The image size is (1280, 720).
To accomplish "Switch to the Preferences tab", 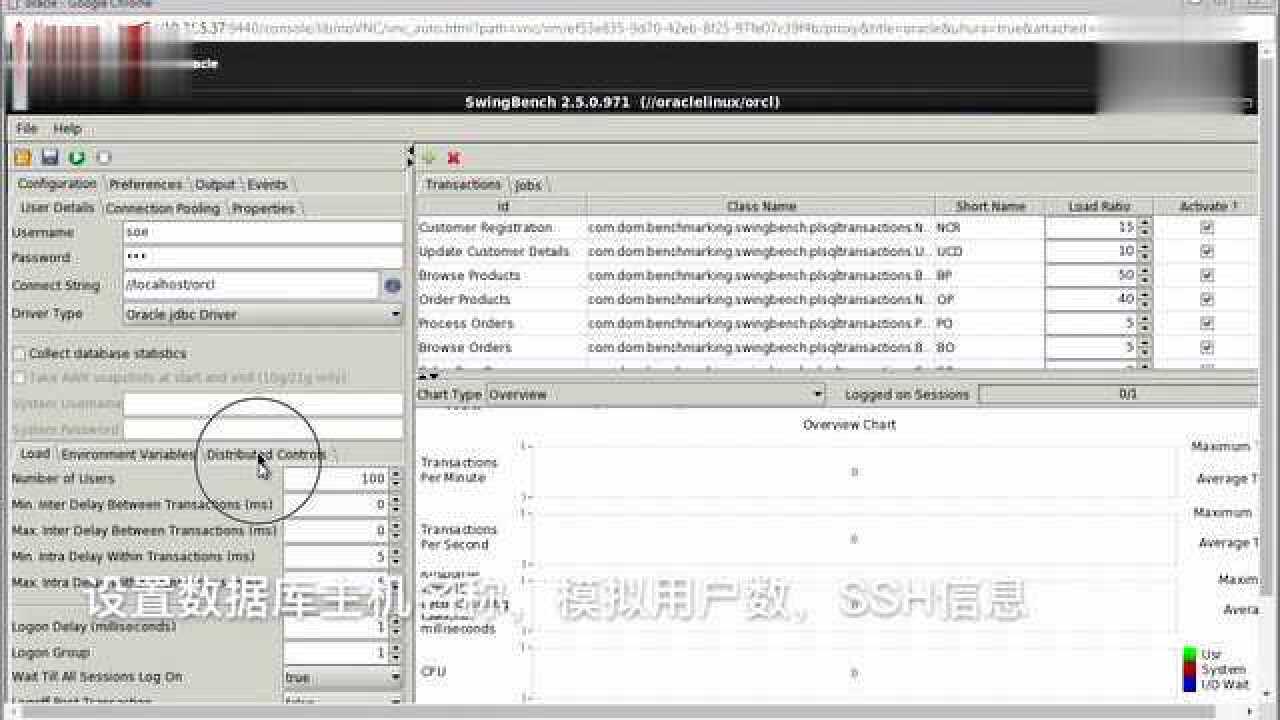I will click(x=146, y=185).
